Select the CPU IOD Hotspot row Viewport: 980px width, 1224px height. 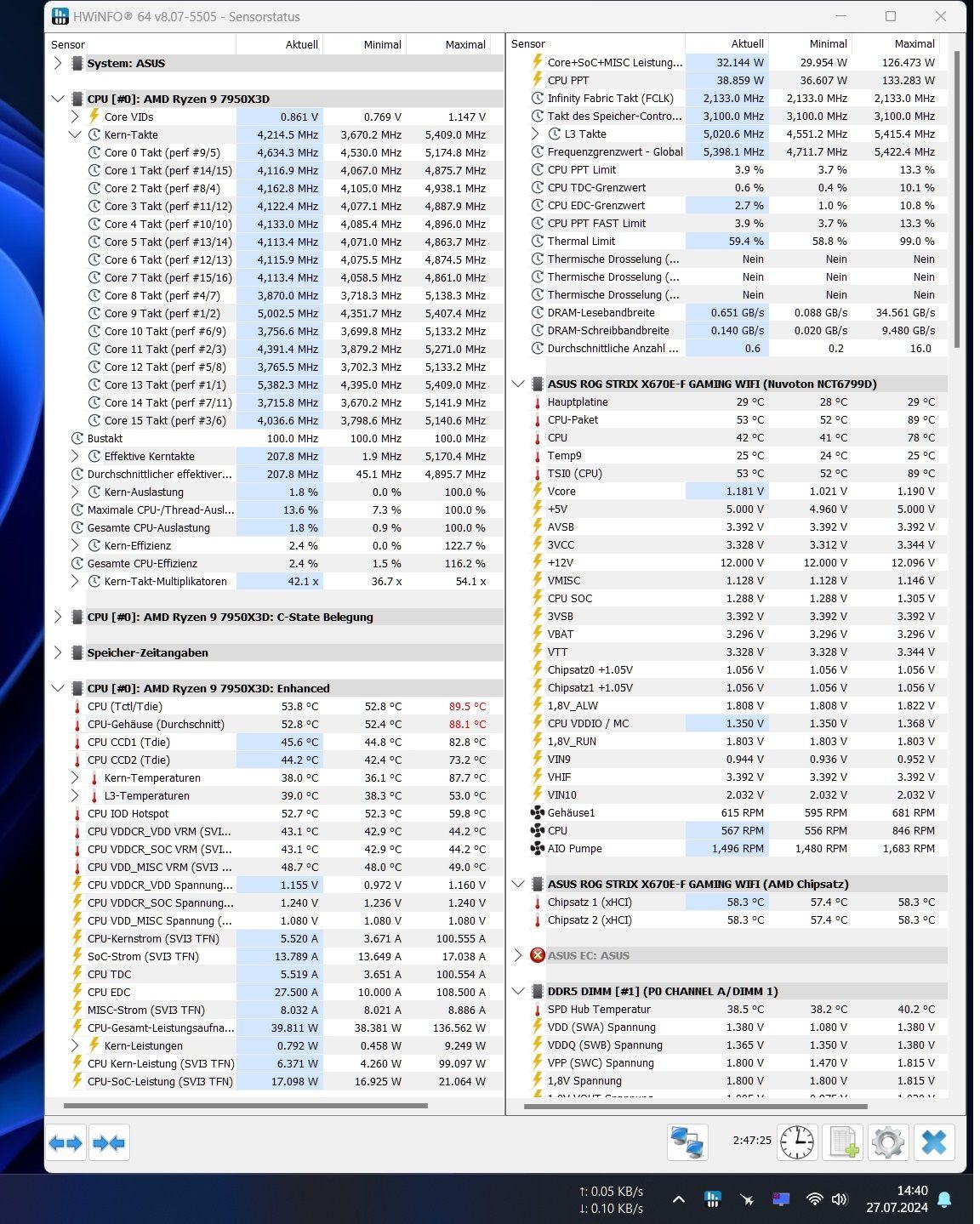click(x=274, y=813)
